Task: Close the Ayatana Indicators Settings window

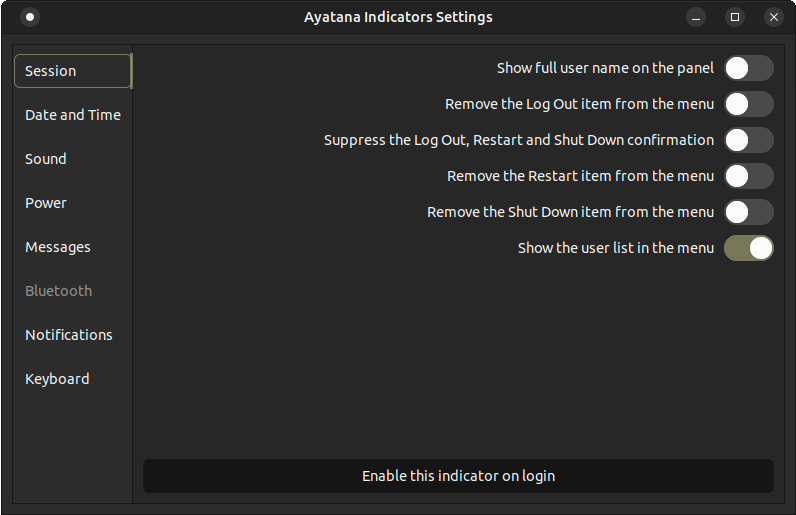Action: tap(773, 17)
